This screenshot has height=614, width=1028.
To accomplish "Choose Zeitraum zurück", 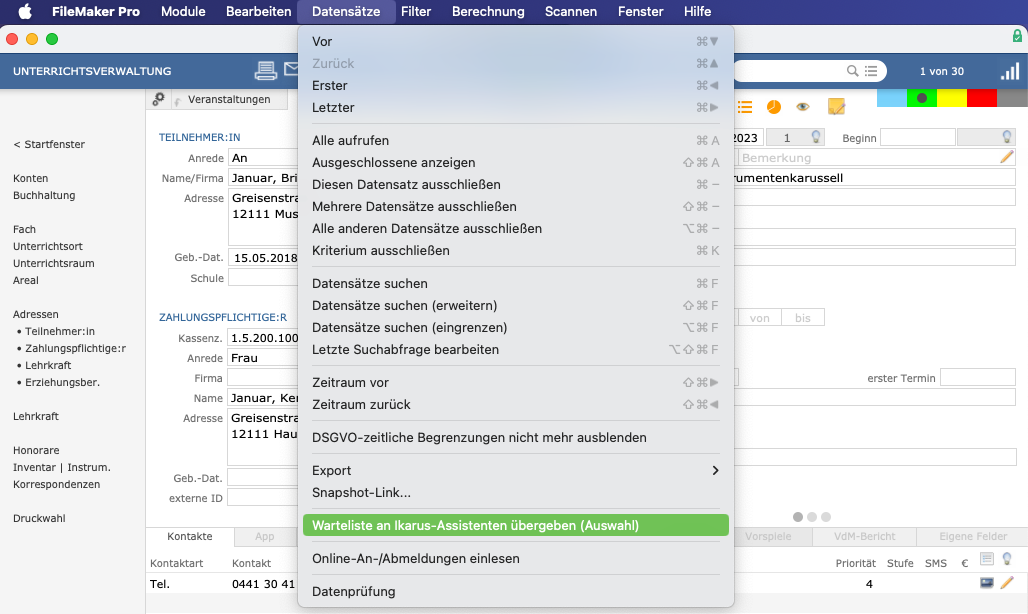I will click(x=515, y=404).
